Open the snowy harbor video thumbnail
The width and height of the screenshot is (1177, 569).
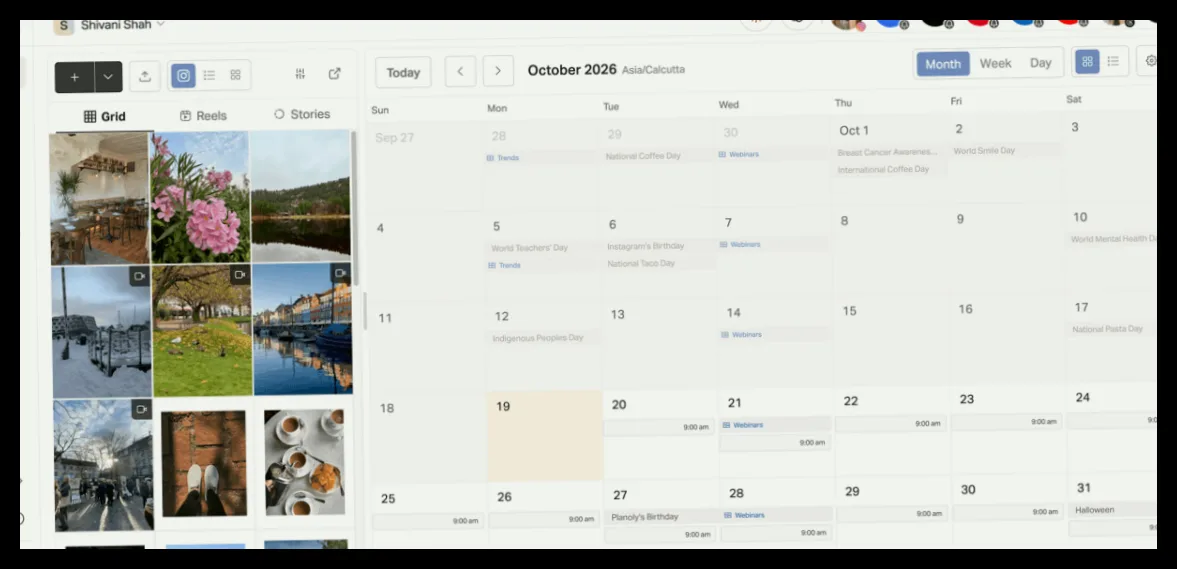tap(101, 332)
